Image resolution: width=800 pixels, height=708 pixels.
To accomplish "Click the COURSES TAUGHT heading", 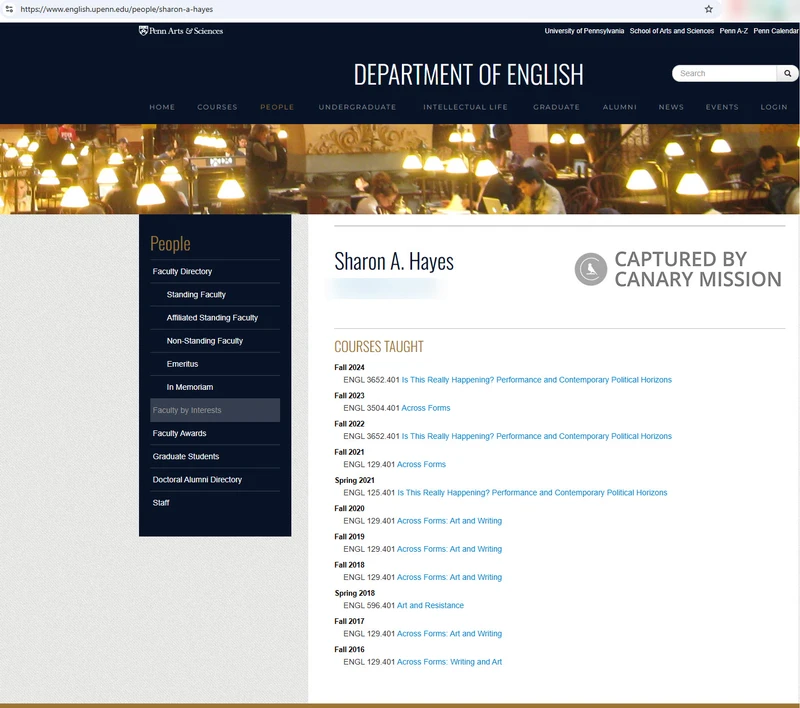I will 379,347.
